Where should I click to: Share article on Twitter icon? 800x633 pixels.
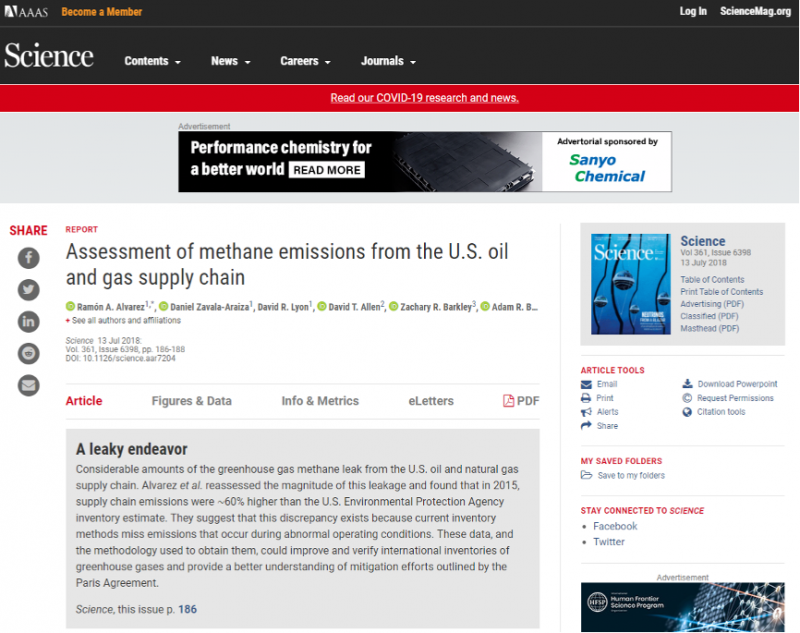pos(29,290)
